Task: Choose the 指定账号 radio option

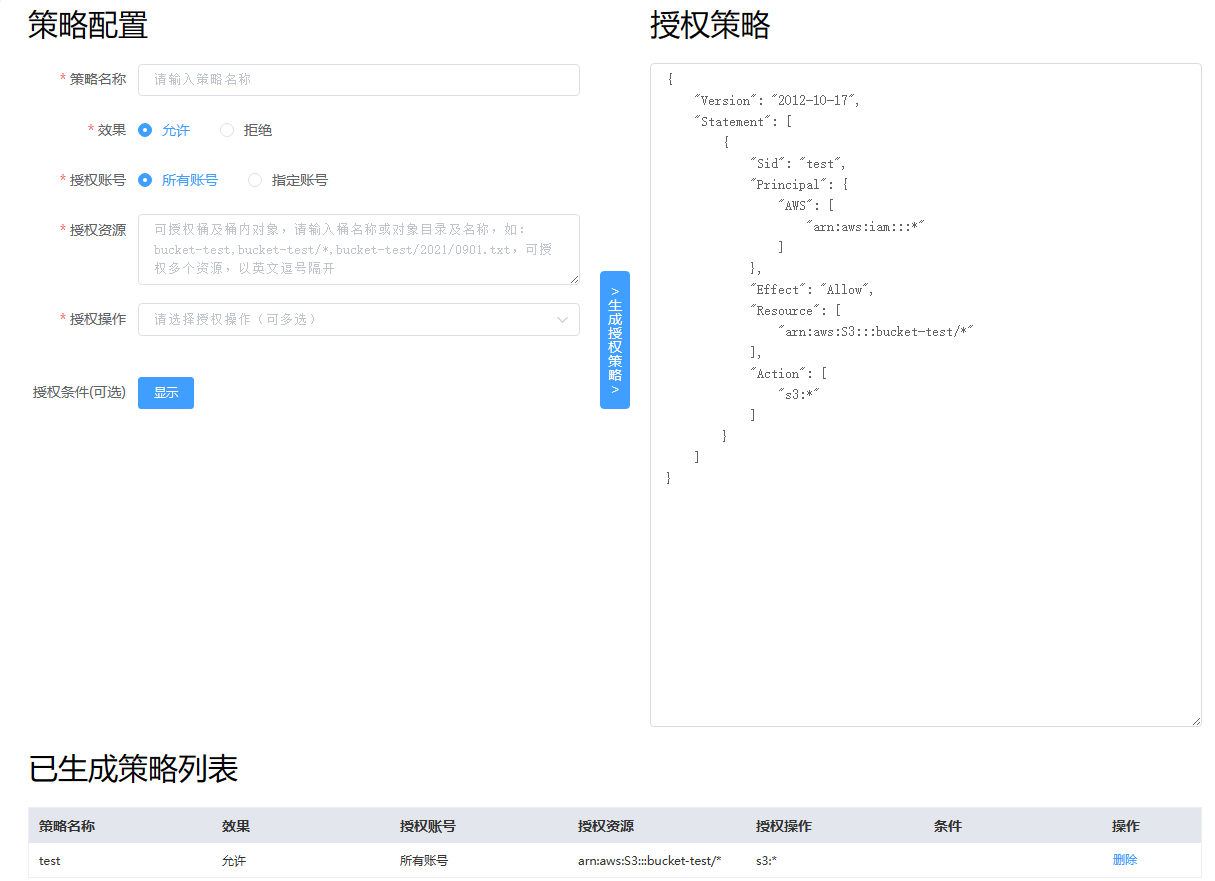Action: pos(255,180)
